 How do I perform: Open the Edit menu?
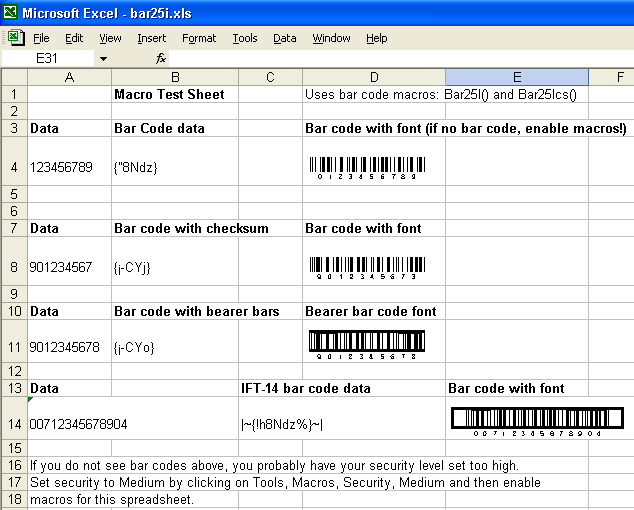(x=74, y=38)
